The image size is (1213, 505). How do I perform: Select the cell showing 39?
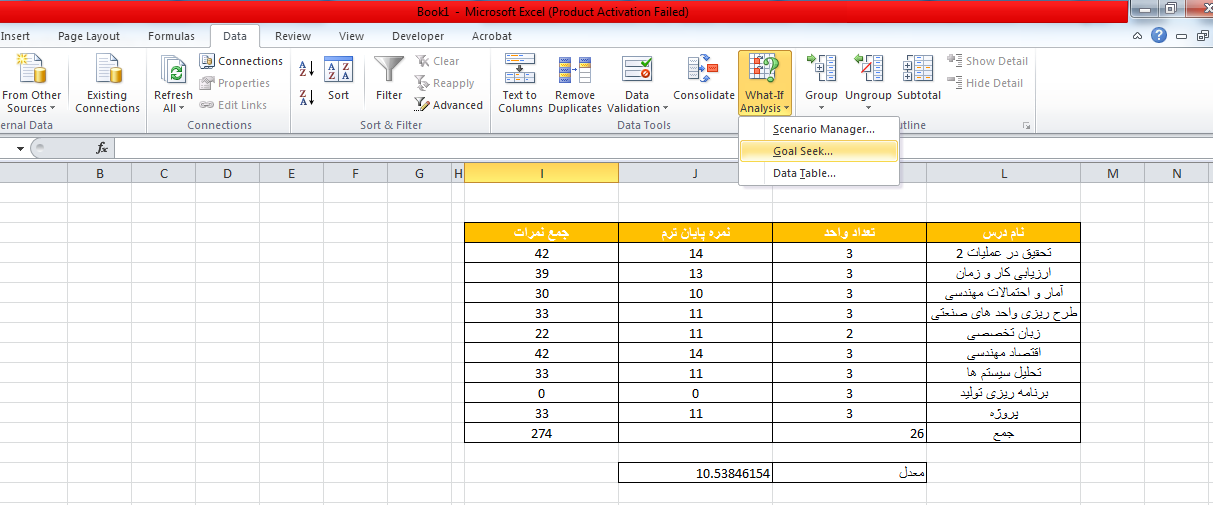click(541, 272)
